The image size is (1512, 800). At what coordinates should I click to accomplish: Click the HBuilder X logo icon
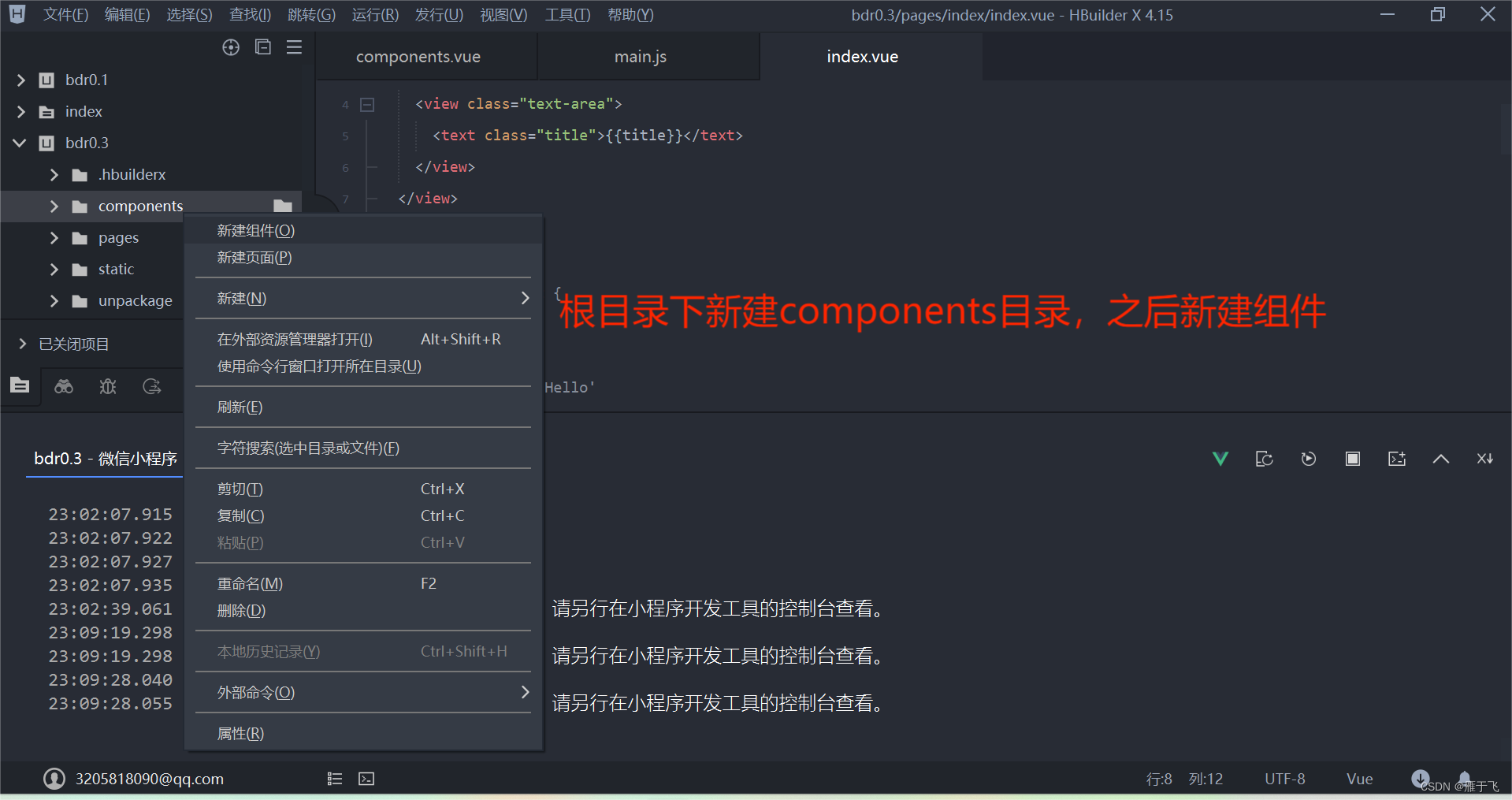(x=17, y=14)
